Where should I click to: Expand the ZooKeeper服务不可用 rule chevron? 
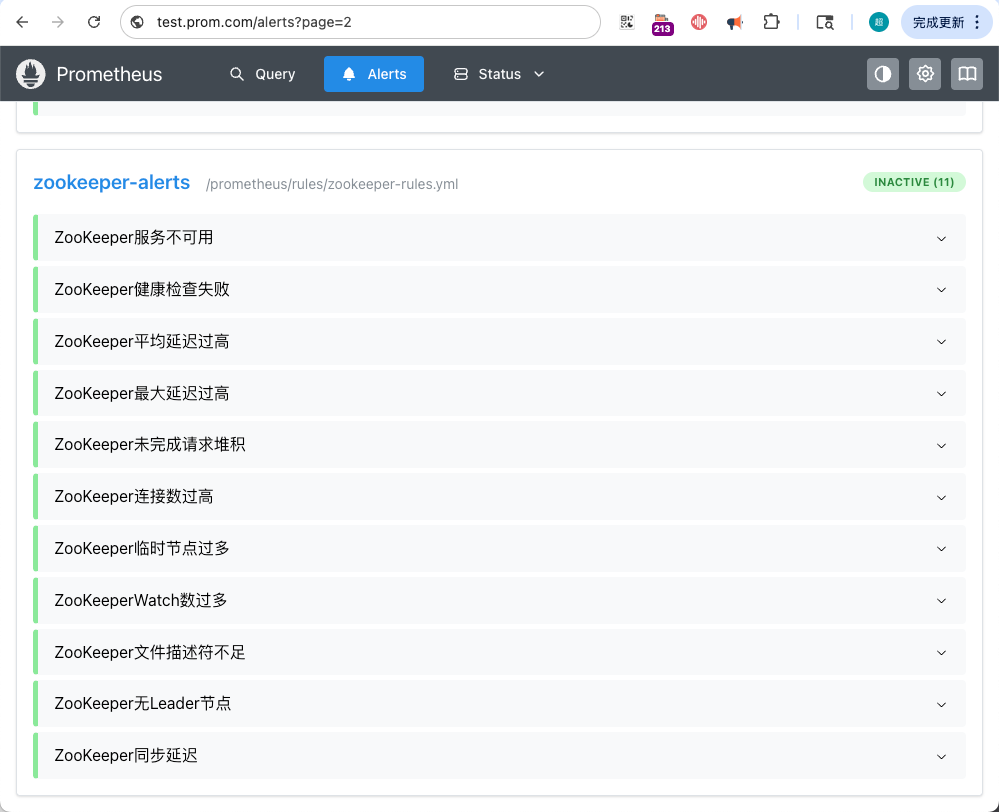tap(941, 238)
